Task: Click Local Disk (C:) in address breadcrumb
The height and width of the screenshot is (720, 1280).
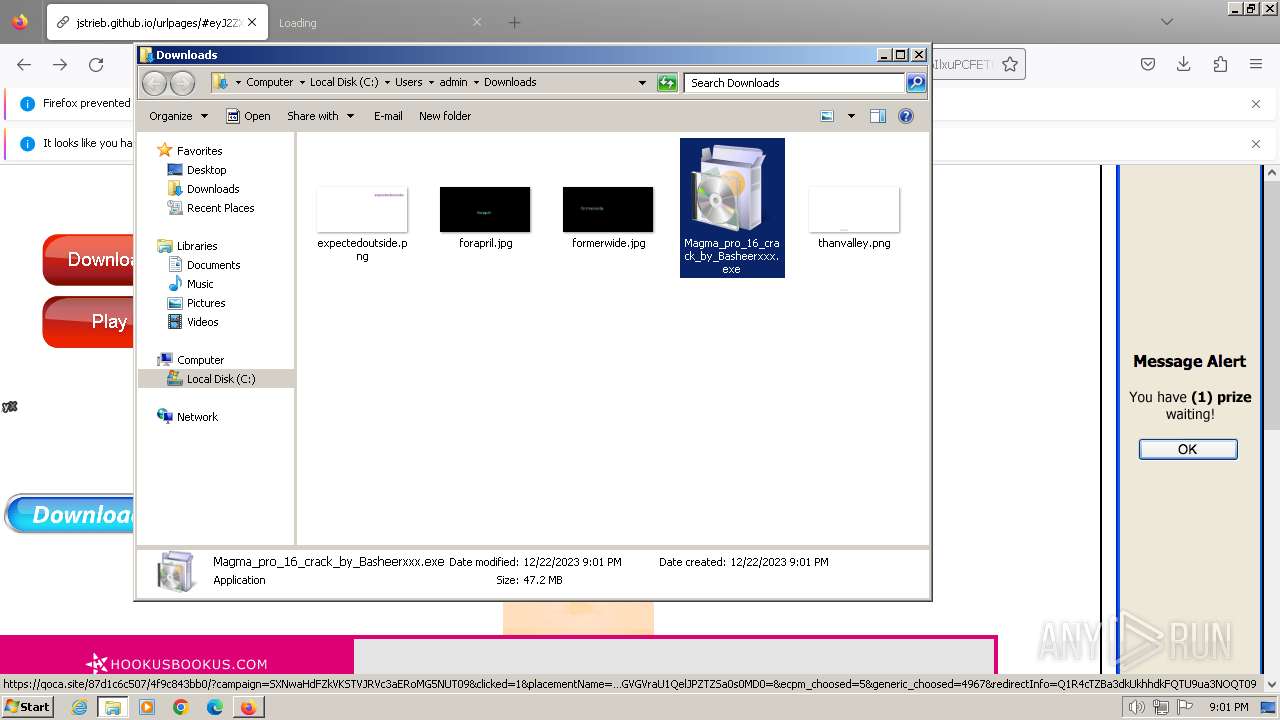Action: click(344, 82)
